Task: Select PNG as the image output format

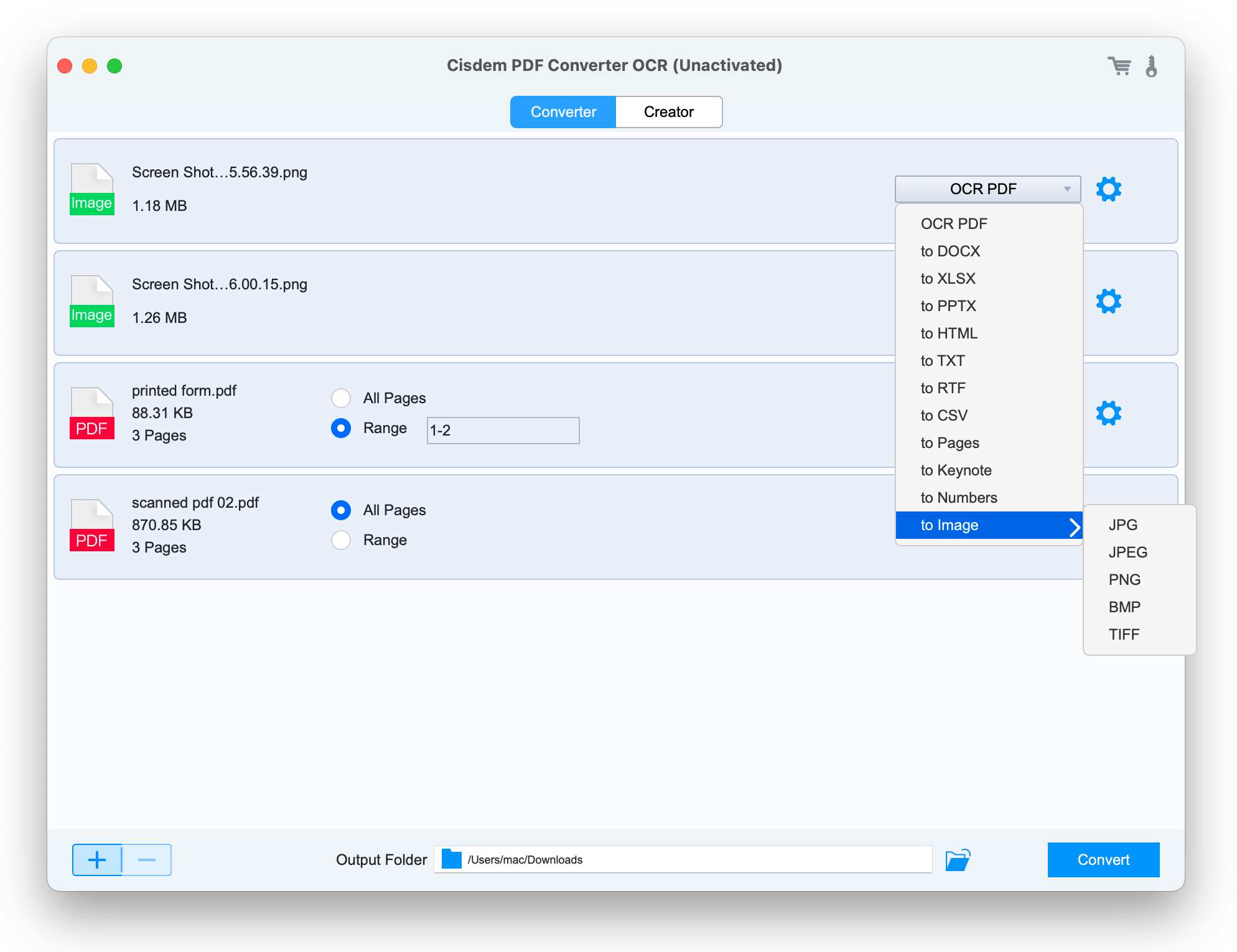Action: tap(1124, 579)
